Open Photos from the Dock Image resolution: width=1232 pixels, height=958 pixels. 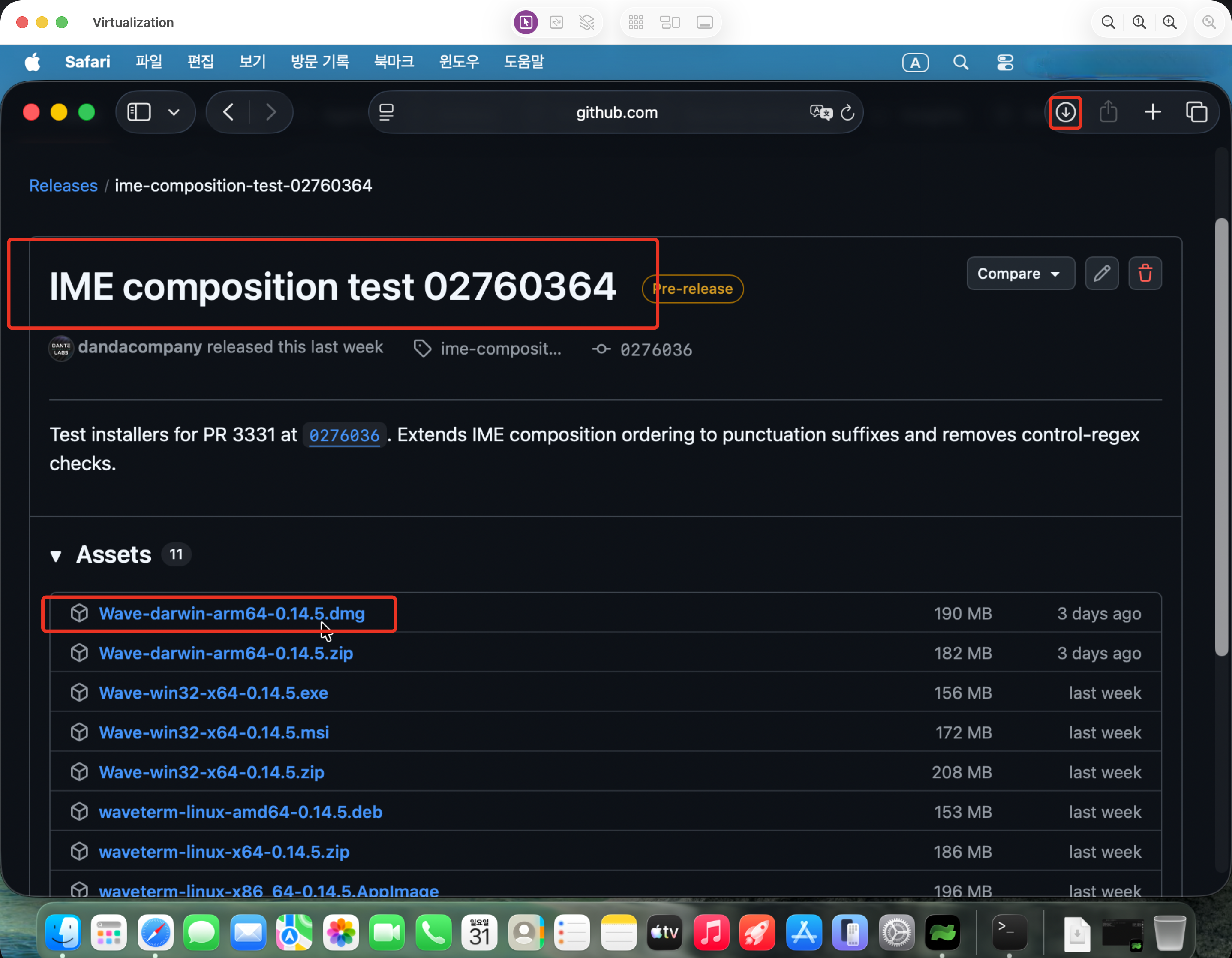coord(341,931)
